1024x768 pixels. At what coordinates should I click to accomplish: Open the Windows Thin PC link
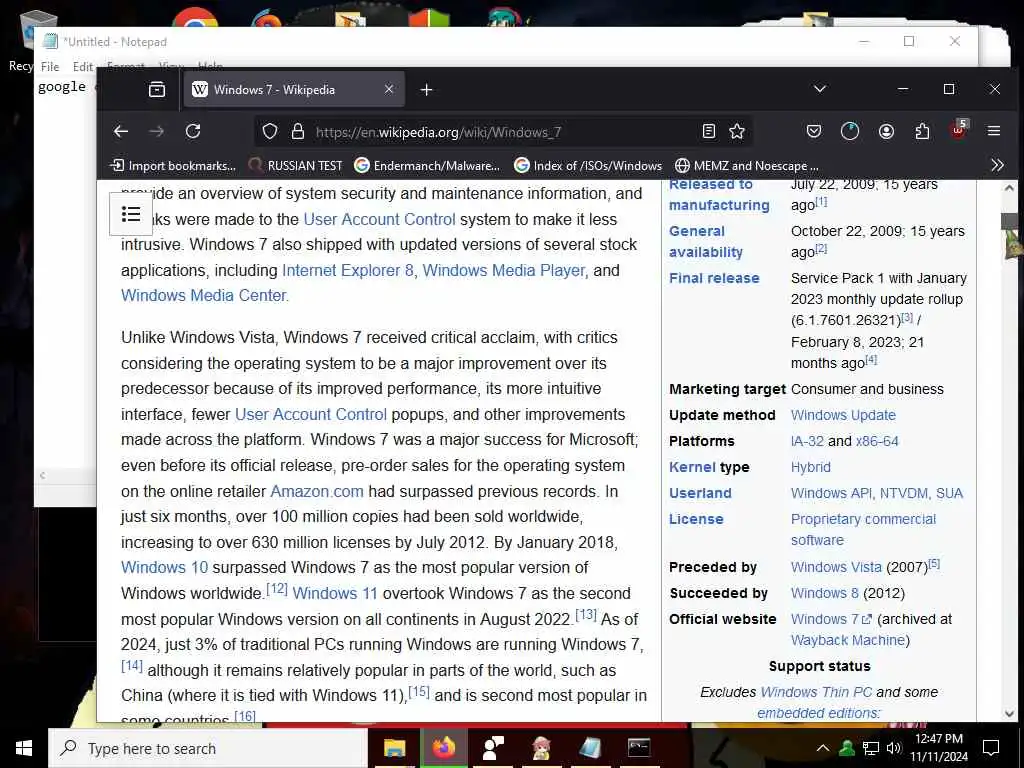coord(816,692)
